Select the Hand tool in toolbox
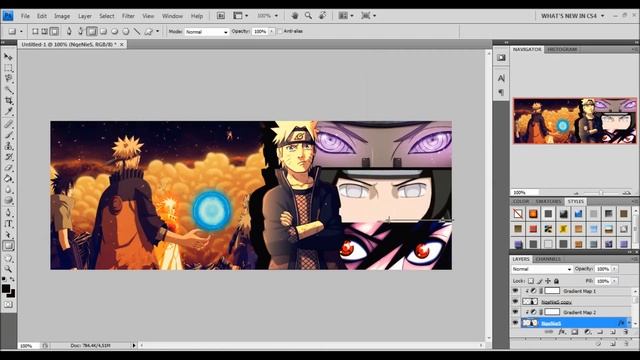 click(8, 258)
